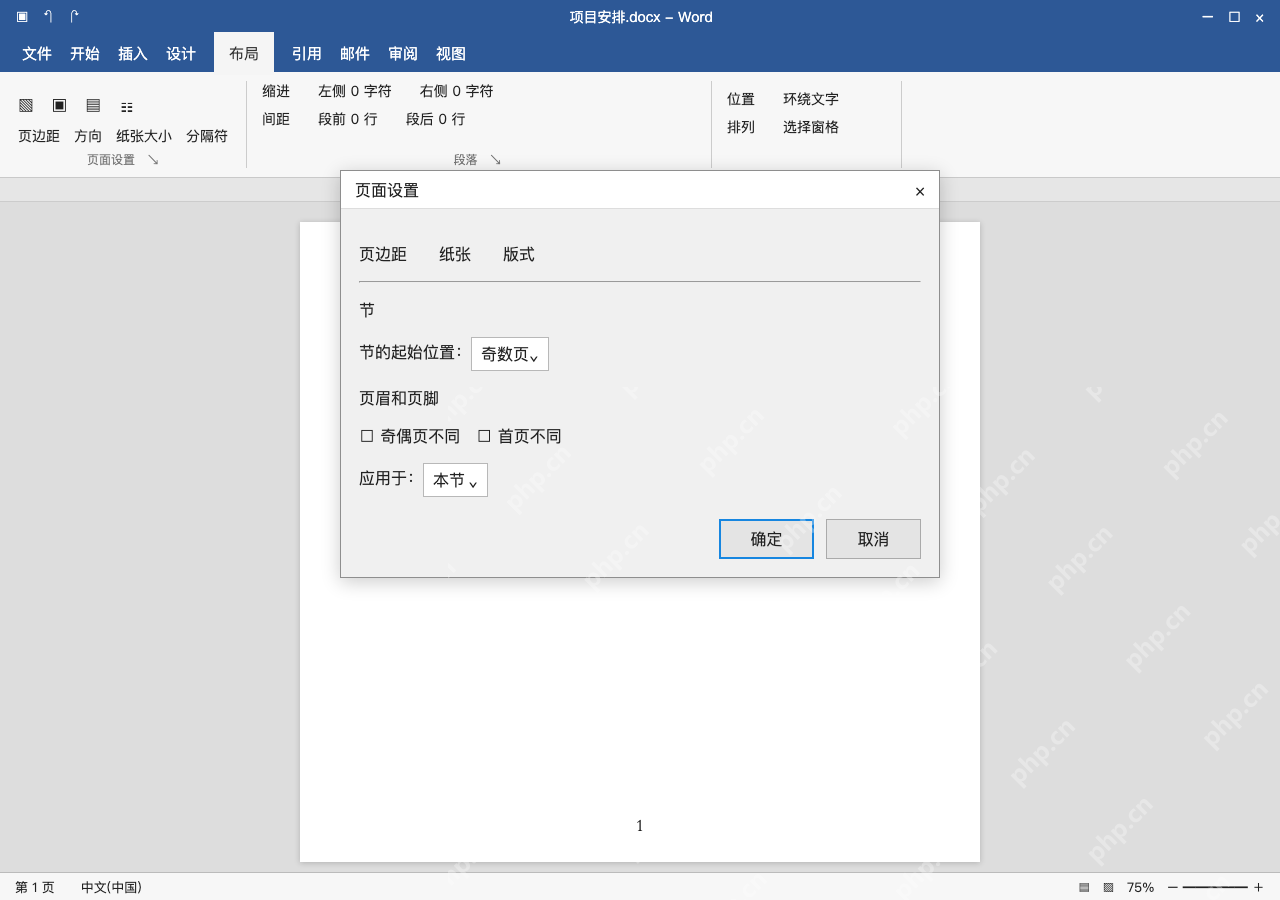
Task: Click the 段后 0 行 spacing field
Action: [x=436, y=119]
